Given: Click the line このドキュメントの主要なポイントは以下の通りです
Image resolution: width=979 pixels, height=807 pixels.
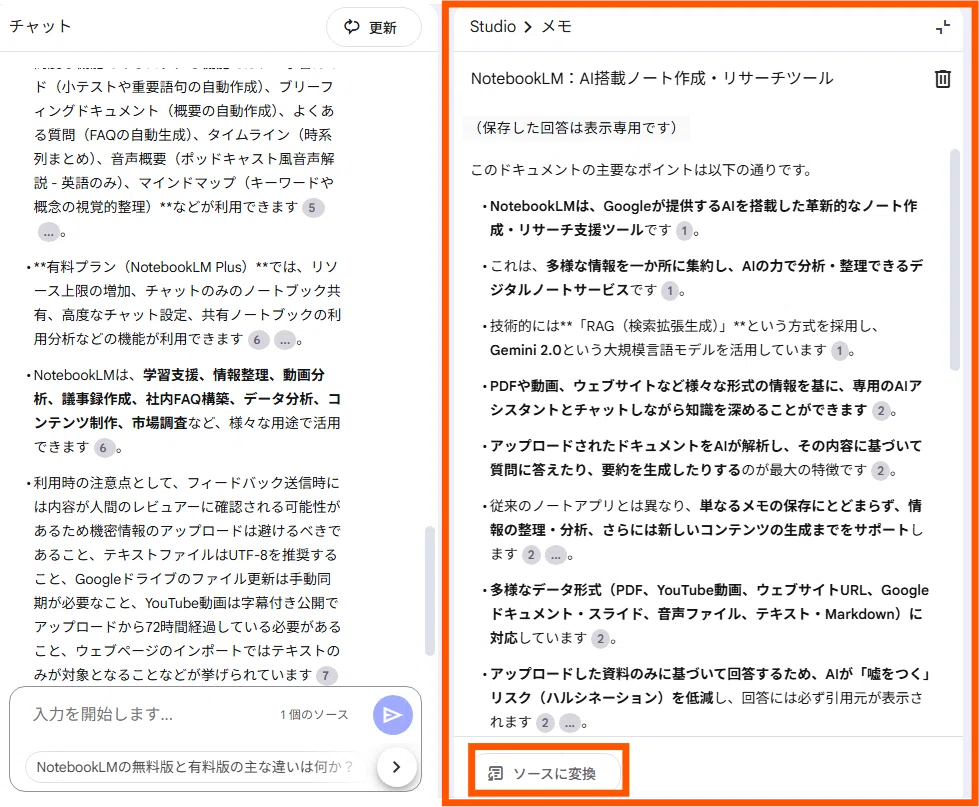Looking at the screenshot, I should (641, 170).
